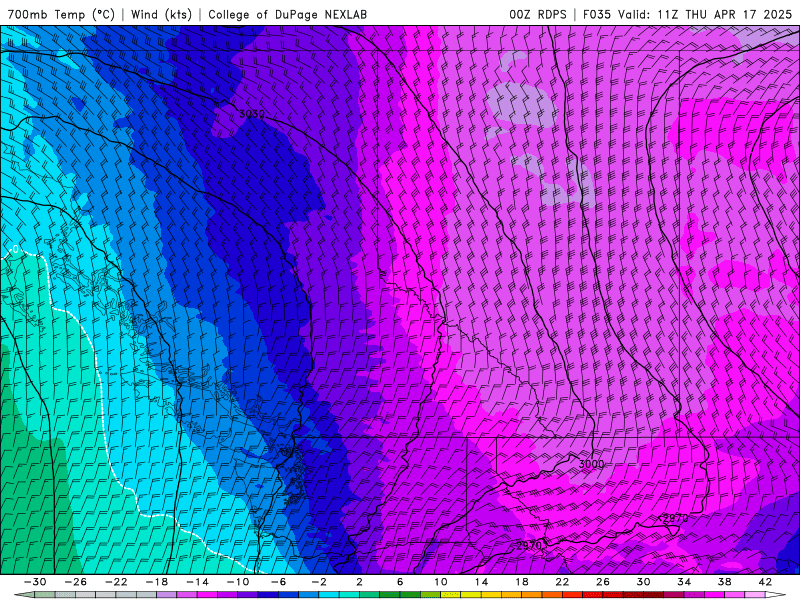Click the 6 degree legend value
Screen dimensions: 800x600
(x=400, y=582)
